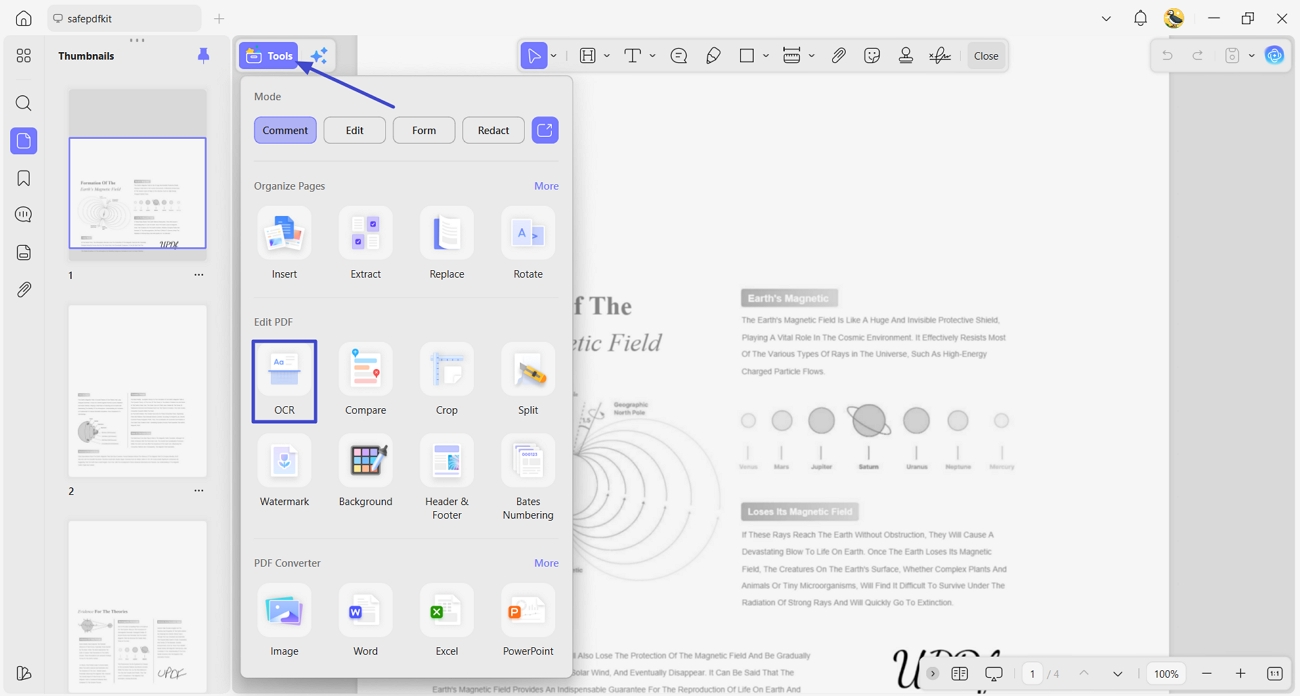Image resolution: width=1300 pixels, height=696 pixels.
Task: Zoom in with the plus button
Action: pyautogui.click(x=1241, y=674)
